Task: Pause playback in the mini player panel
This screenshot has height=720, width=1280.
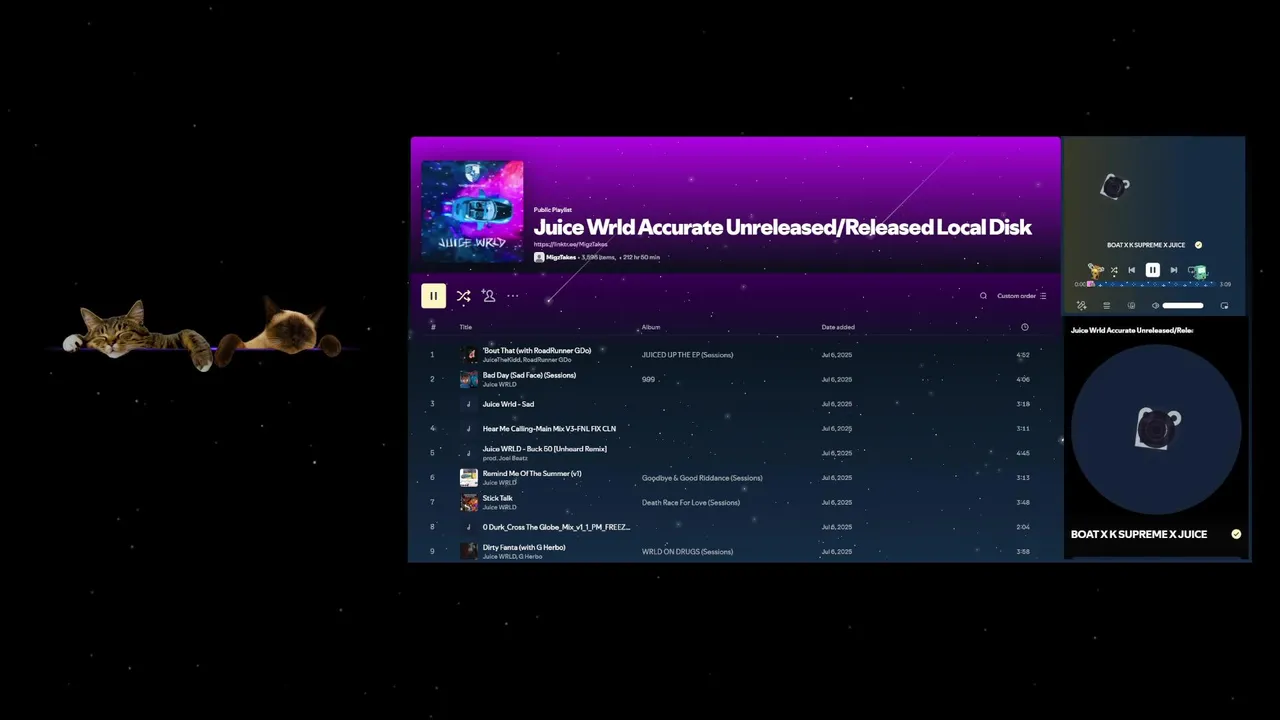Action: (1152, 270)
